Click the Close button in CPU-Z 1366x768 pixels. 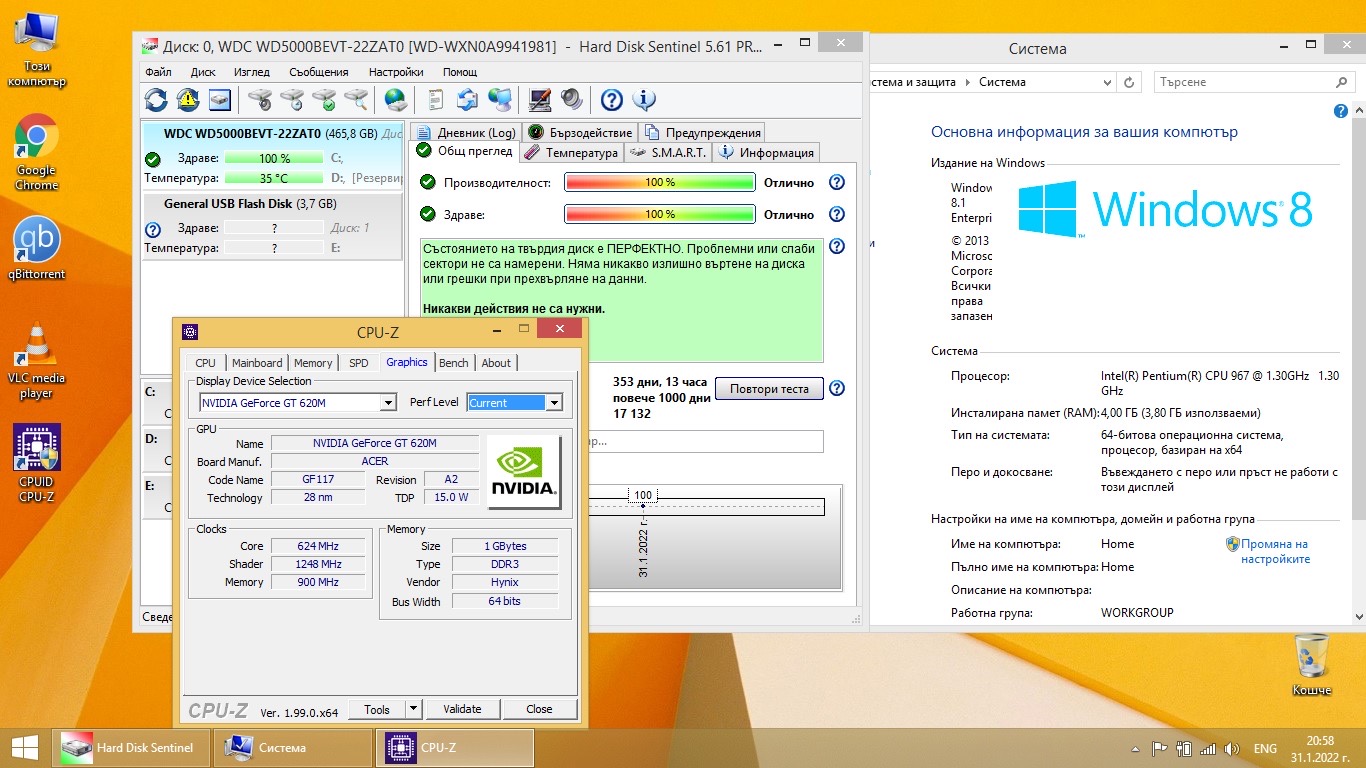click(539, 709)
